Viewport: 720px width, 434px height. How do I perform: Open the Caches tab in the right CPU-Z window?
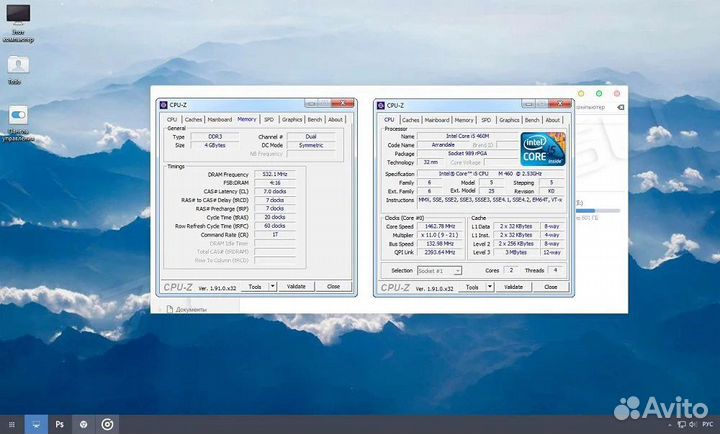click(411, 120)
